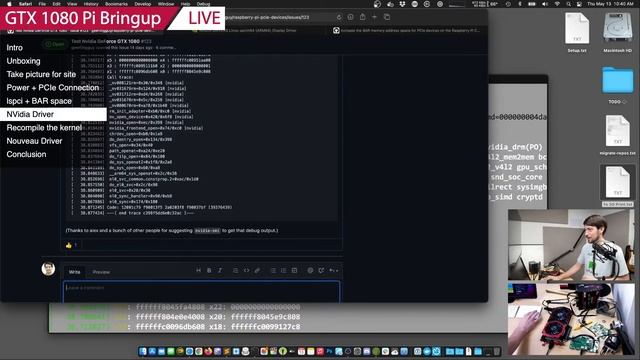
Task: Select Recompile the kernel chapter
Action: (44, 128)
